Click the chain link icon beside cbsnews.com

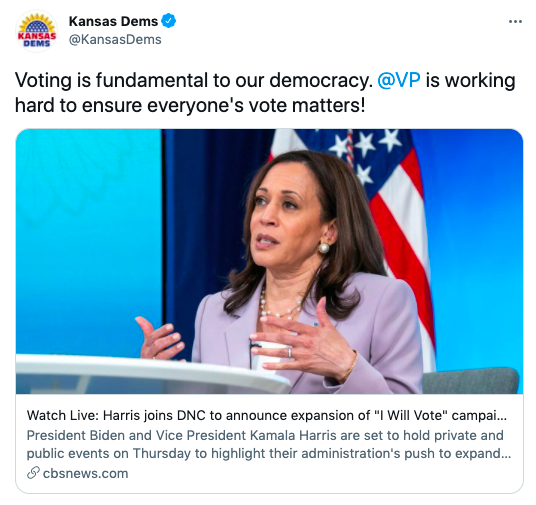tap(33, 473)
